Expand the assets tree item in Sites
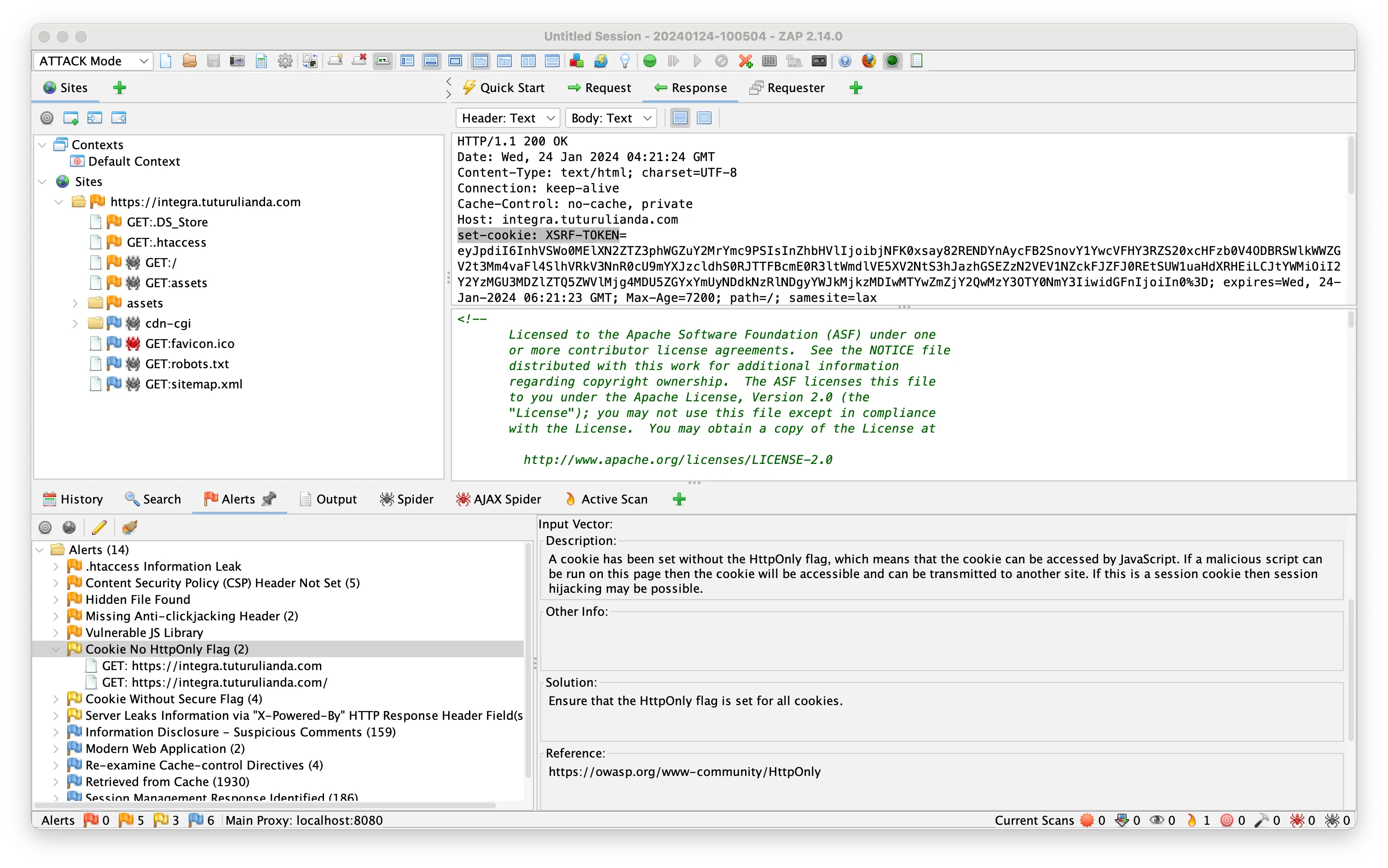Screen dimensions: 1388x868 pos(74,303)
